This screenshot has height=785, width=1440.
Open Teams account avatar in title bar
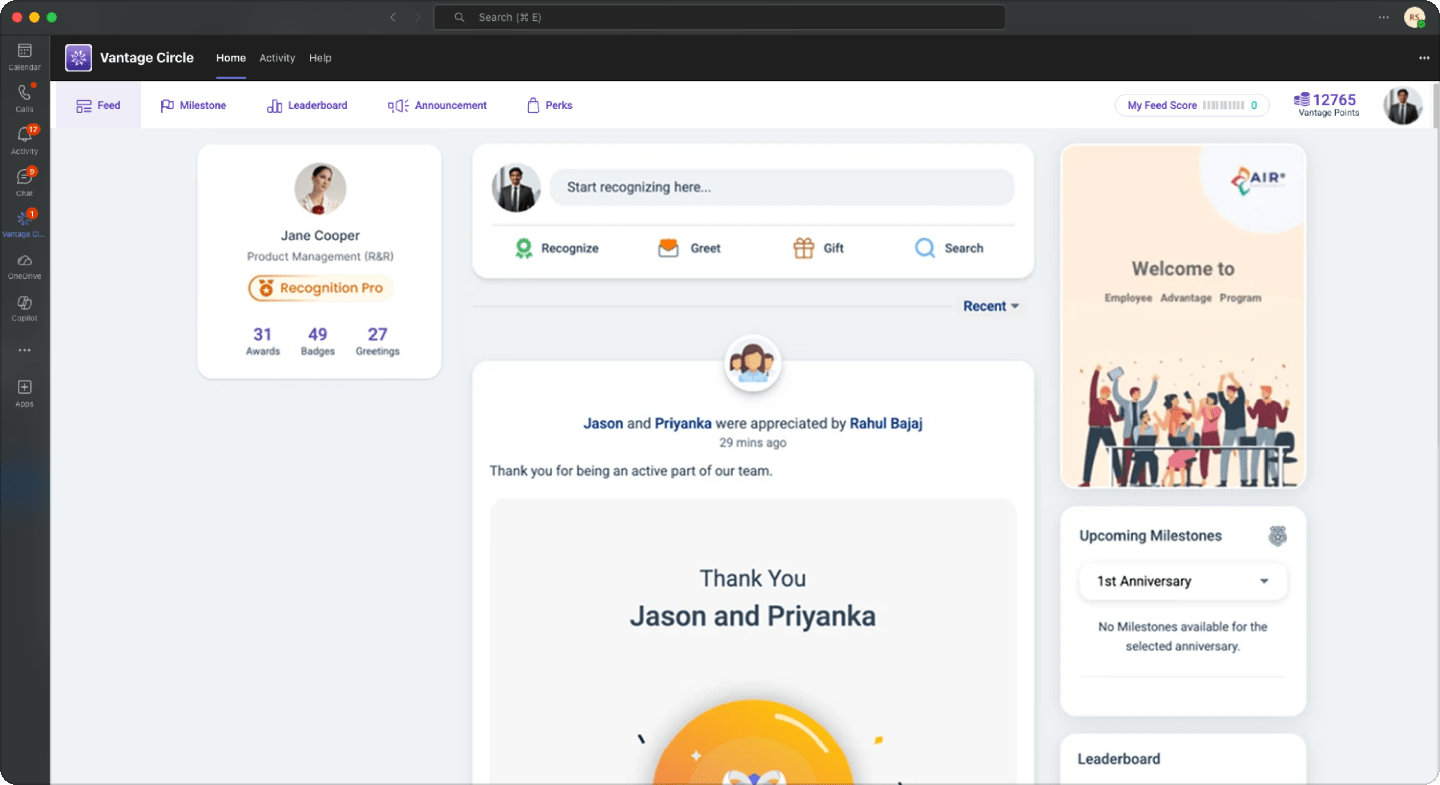tap(1414, 17)
